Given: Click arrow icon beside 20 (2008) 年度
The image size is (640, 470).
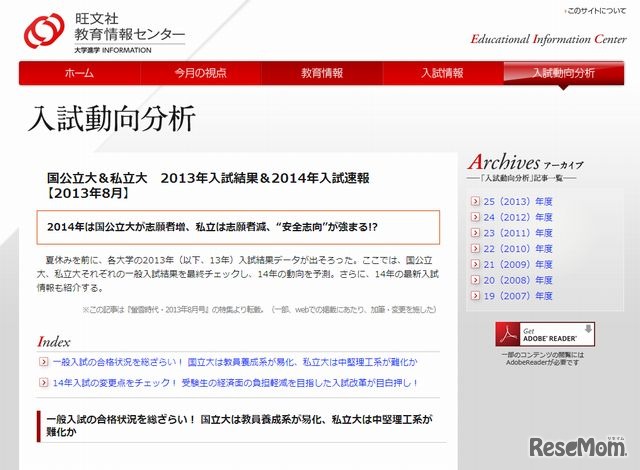Looking at the screenshot, I should click(475, 280).
